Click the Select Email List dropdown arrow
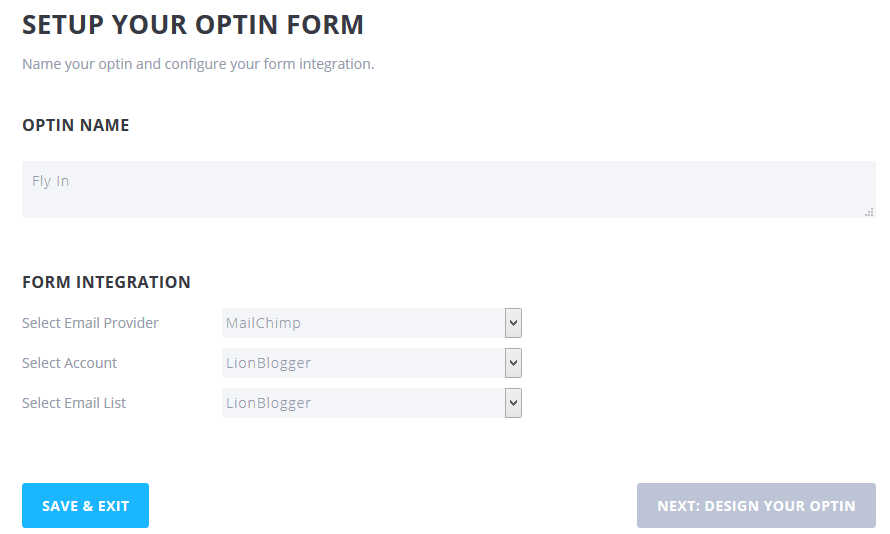890x534 pixels. [x=513, y=403]
